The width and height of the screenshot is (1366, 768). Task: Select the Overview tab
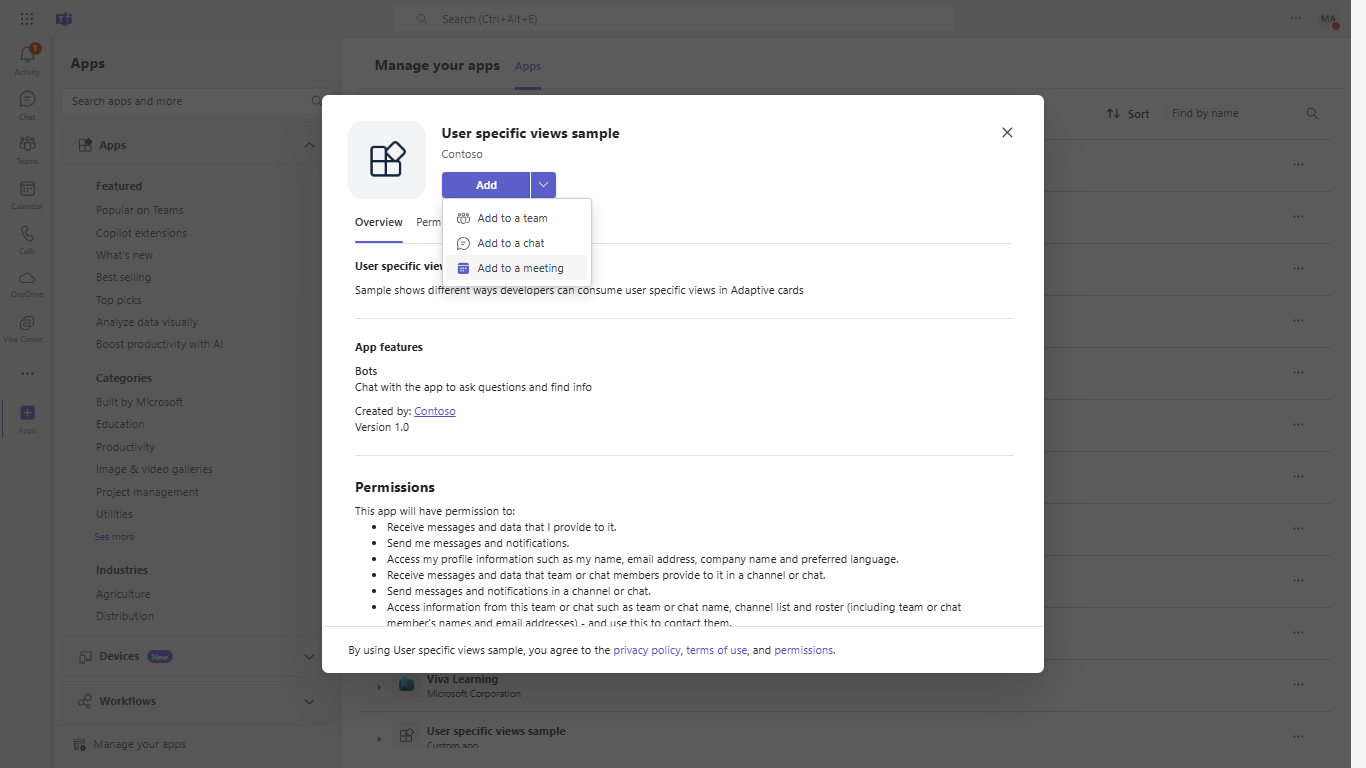click(379, 222)
